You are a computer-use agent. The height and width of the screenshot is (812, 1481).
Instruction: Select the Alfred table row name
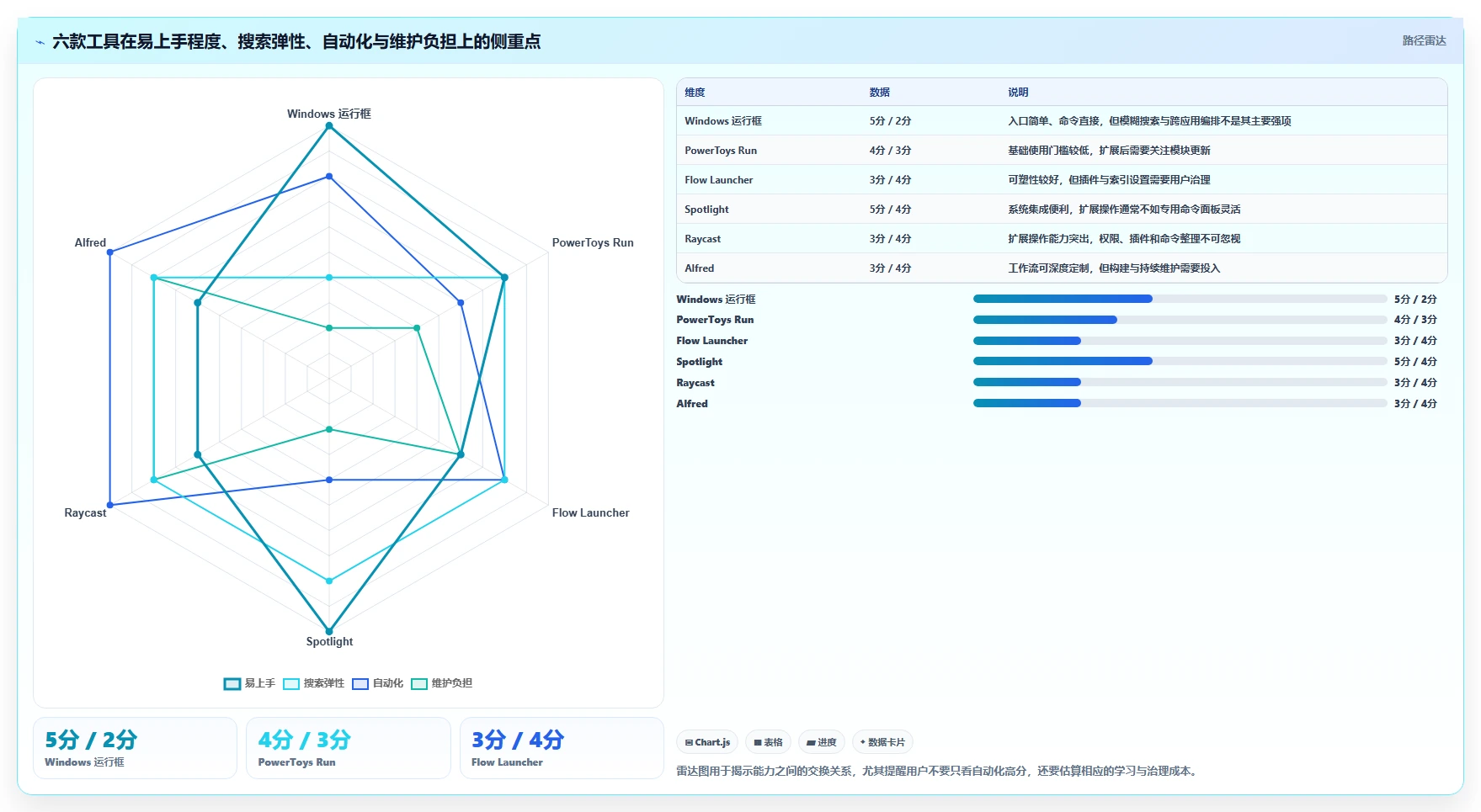coord(699,268)
